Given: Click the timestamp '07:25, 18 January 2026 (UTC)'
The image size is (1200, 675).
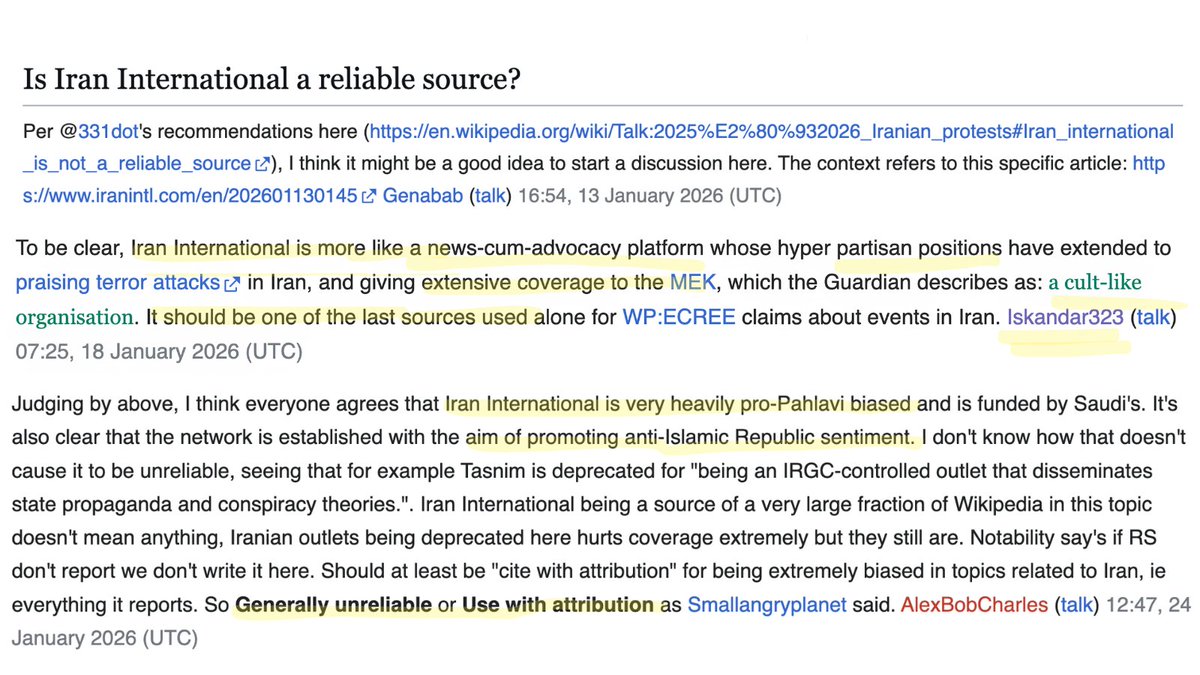Looking at the screenshot, I should tap(159, 351).
